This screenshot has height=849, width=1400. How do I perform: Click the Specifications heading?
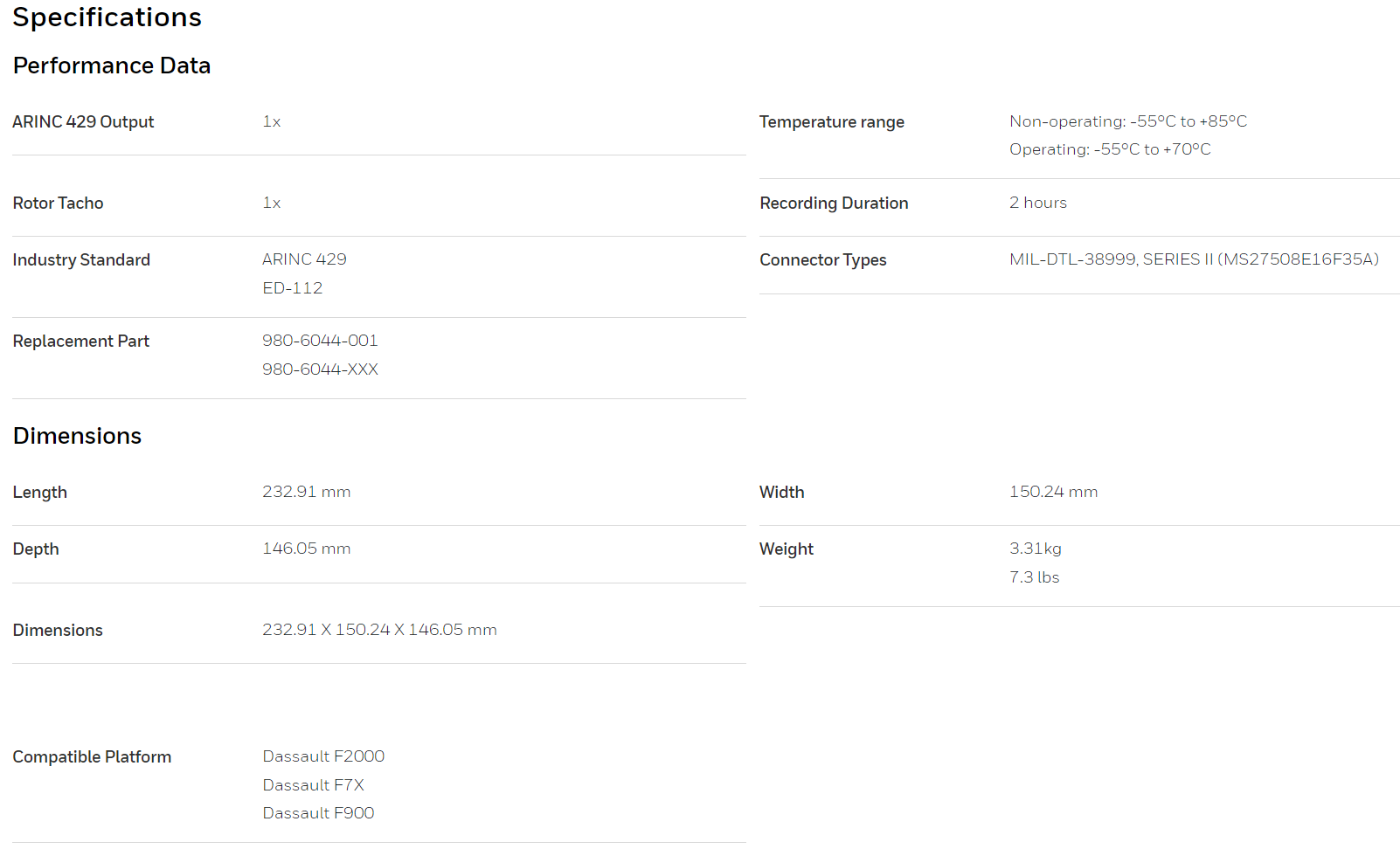tap(107, 17)
